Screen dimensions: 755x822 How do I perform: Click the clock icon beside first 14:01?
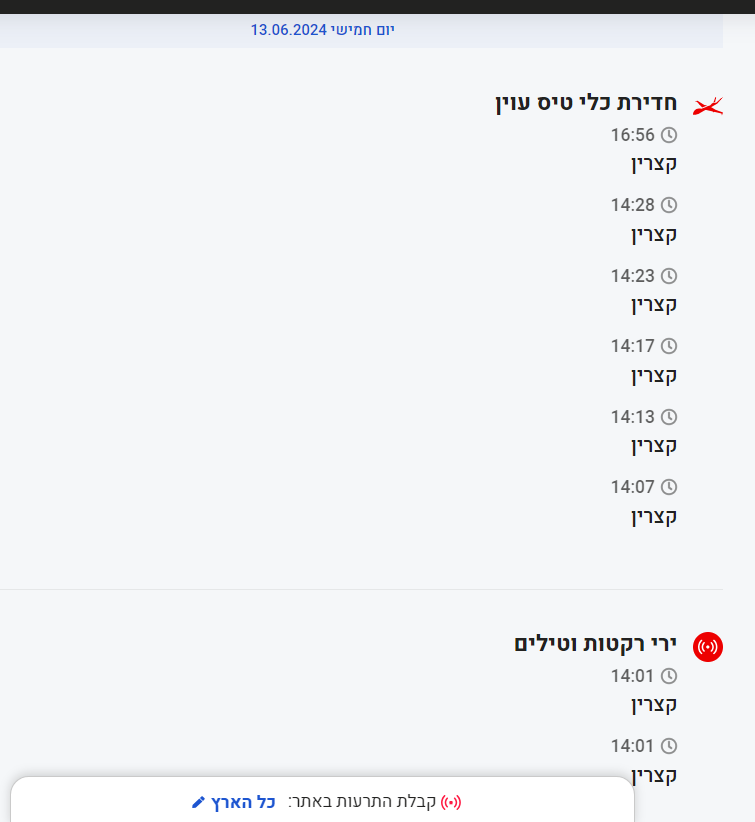pyautogui.click(x=669, y=676)
